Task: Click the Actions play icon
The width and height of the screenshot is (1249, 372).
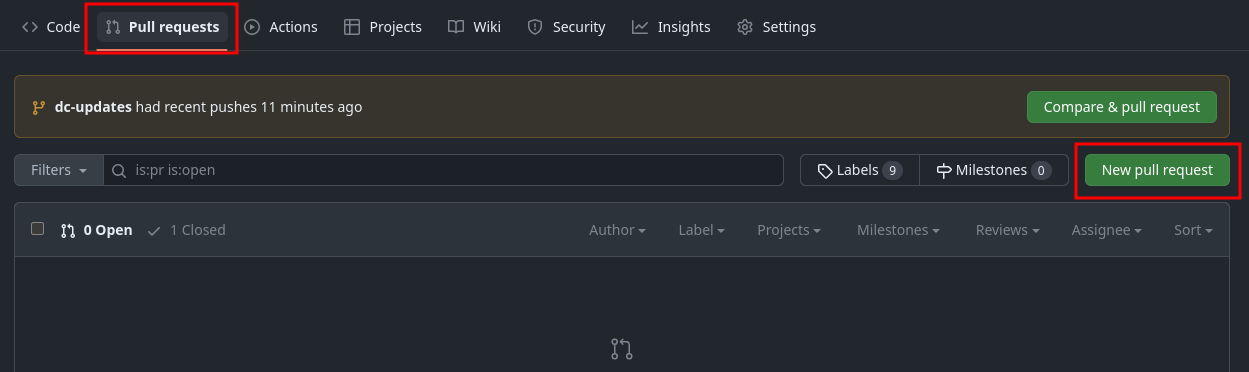Action: tap(252, 27)
